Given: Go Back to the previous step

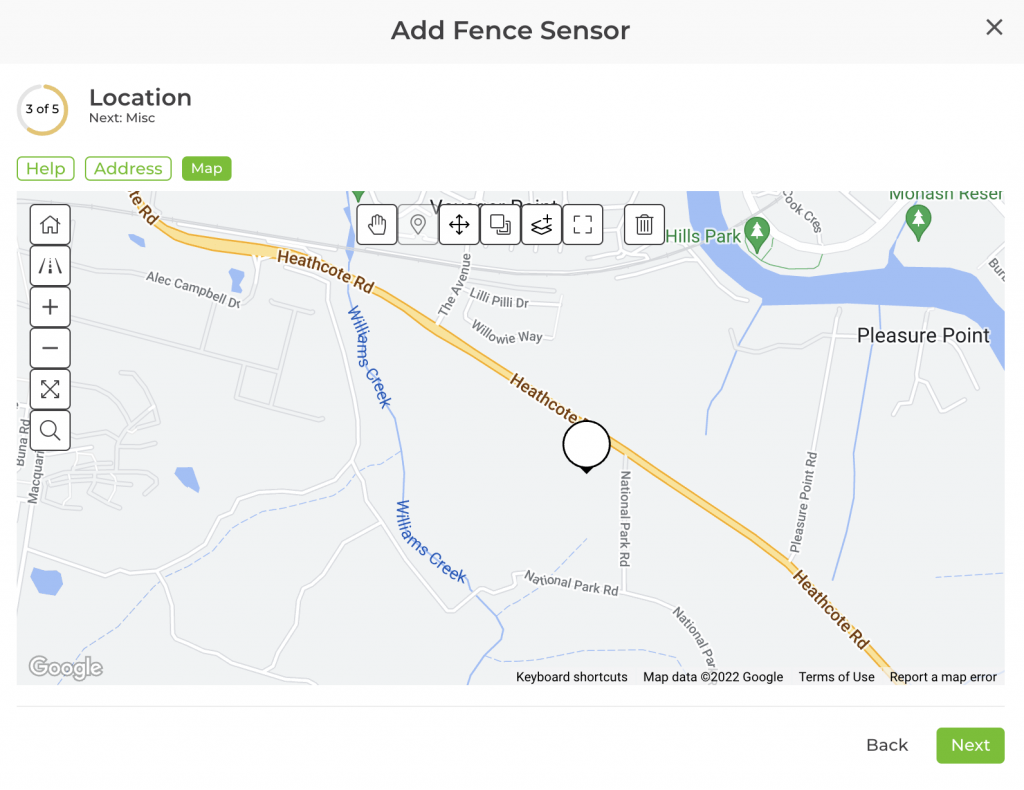Looking at the screenshot, I should [x=887, y=745].
